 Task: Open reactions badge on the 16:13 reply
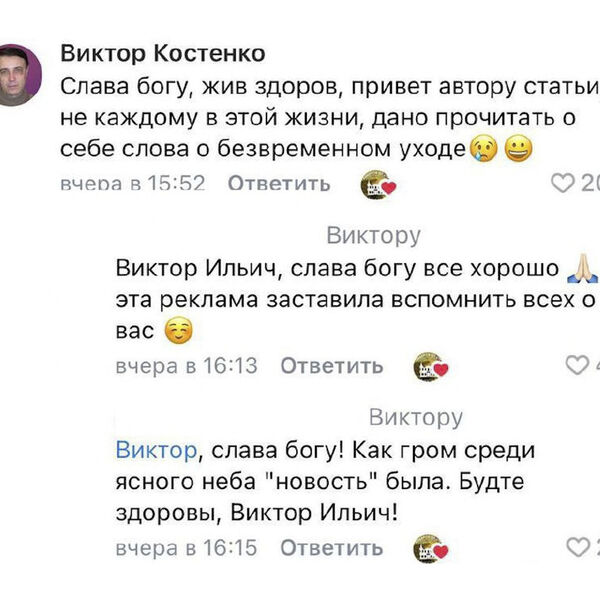(x=431, y=366)
